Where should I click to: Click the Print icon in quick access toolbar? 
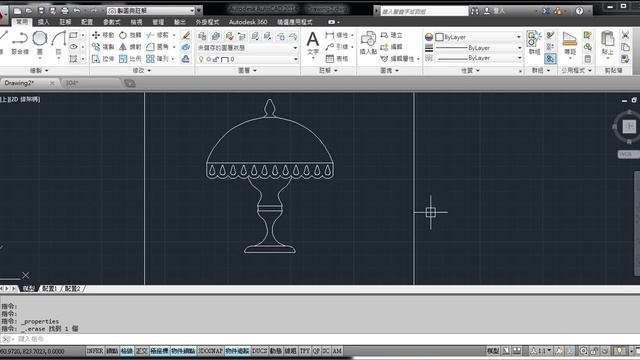(x=64, y=11)
